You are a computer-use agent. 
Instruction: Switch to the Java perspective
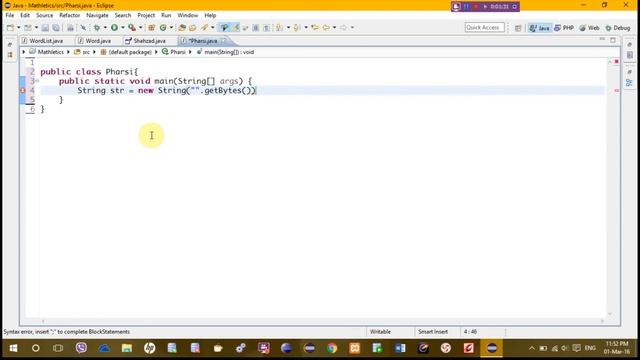[x=540, y=28]
